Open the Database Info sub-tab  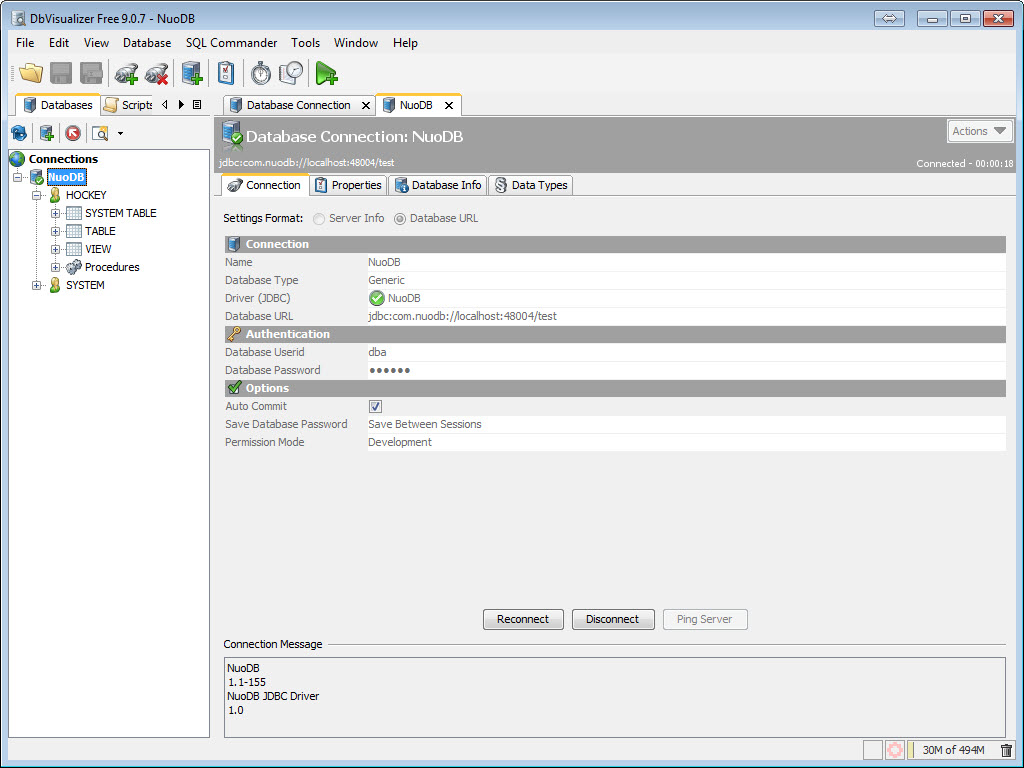(438, 185)
